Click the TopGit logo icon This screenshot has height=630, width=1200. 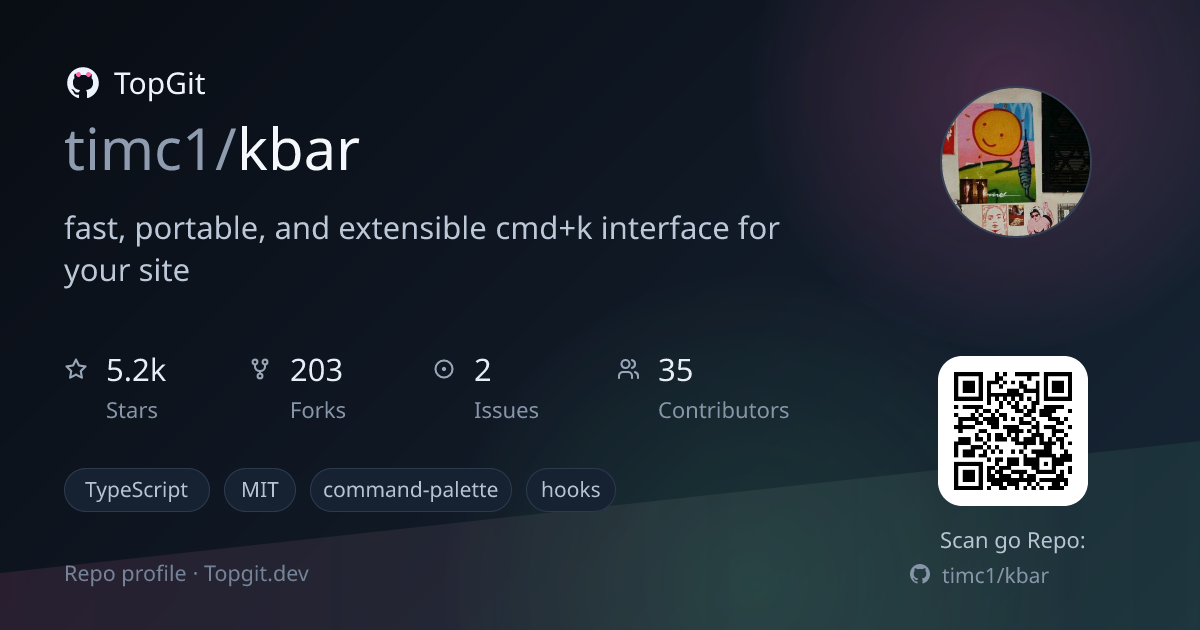(82, 84)
